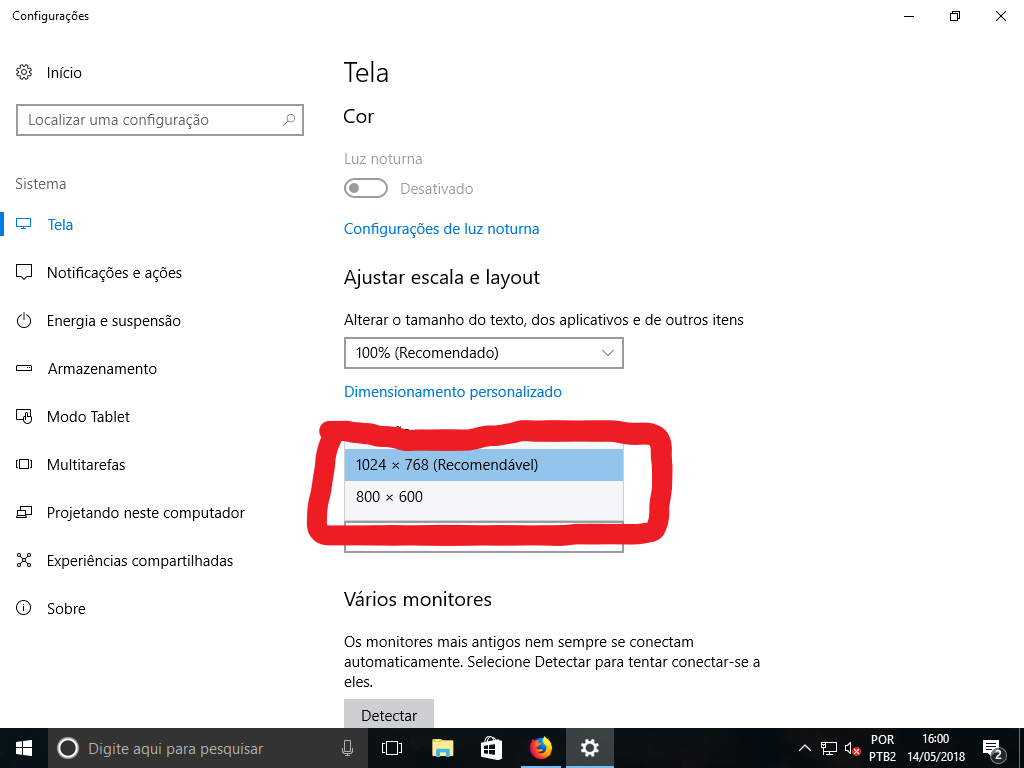This screenshot has height=768, width=1024.
Task: Open Microsoft Store from the taskbar
Action: coord(491,748)
